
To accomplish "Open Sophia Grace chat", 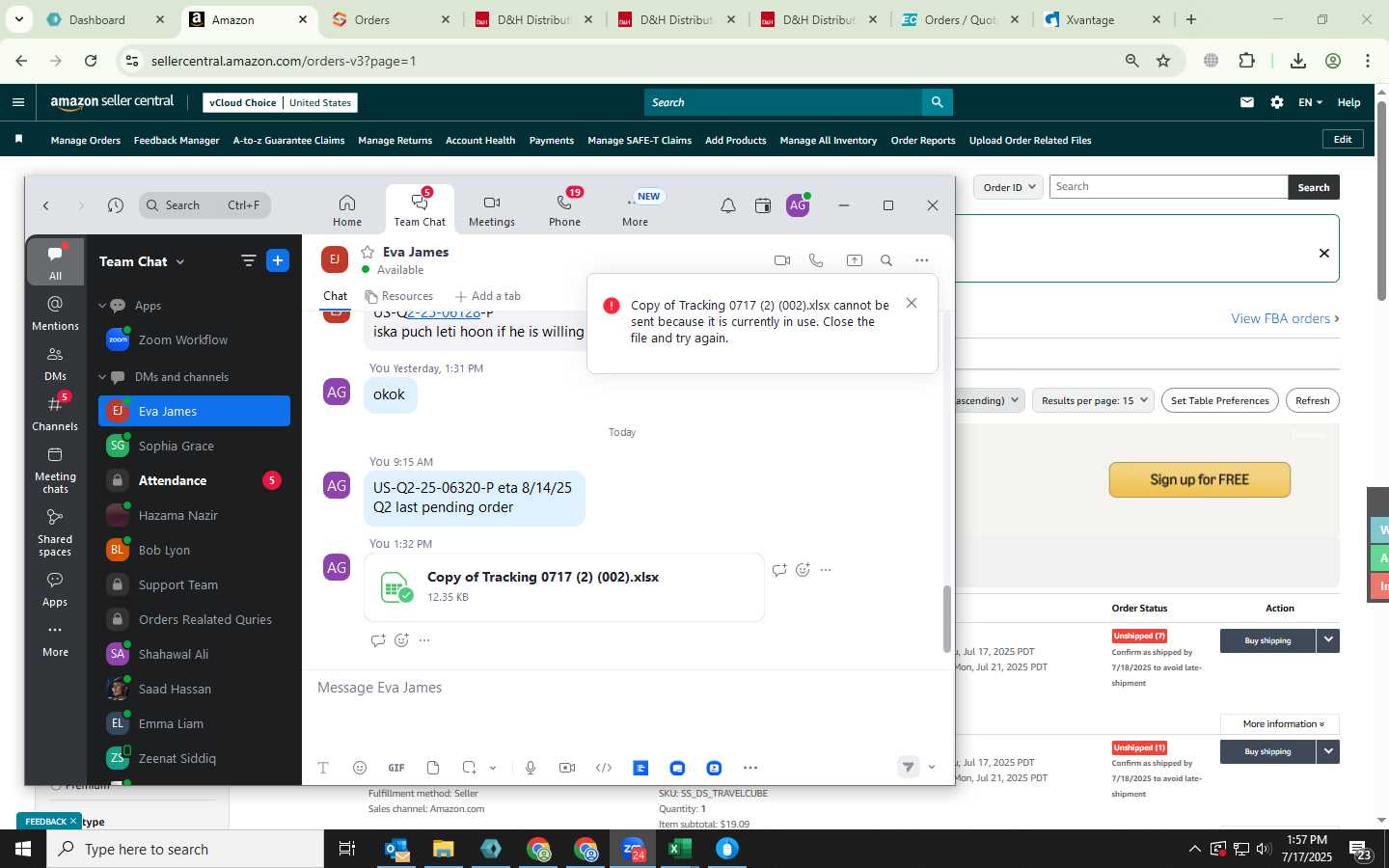I will coord(194,446).
